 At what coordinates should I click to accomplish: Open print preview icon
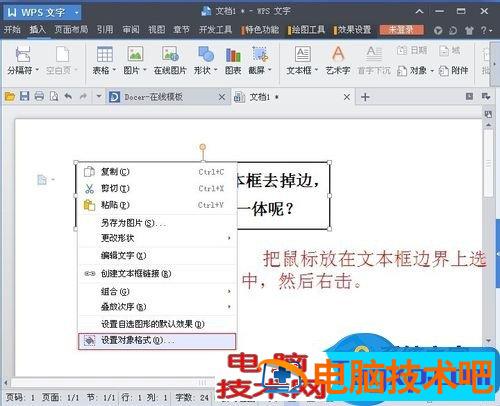pyautogui.click(x=54, y=97)
